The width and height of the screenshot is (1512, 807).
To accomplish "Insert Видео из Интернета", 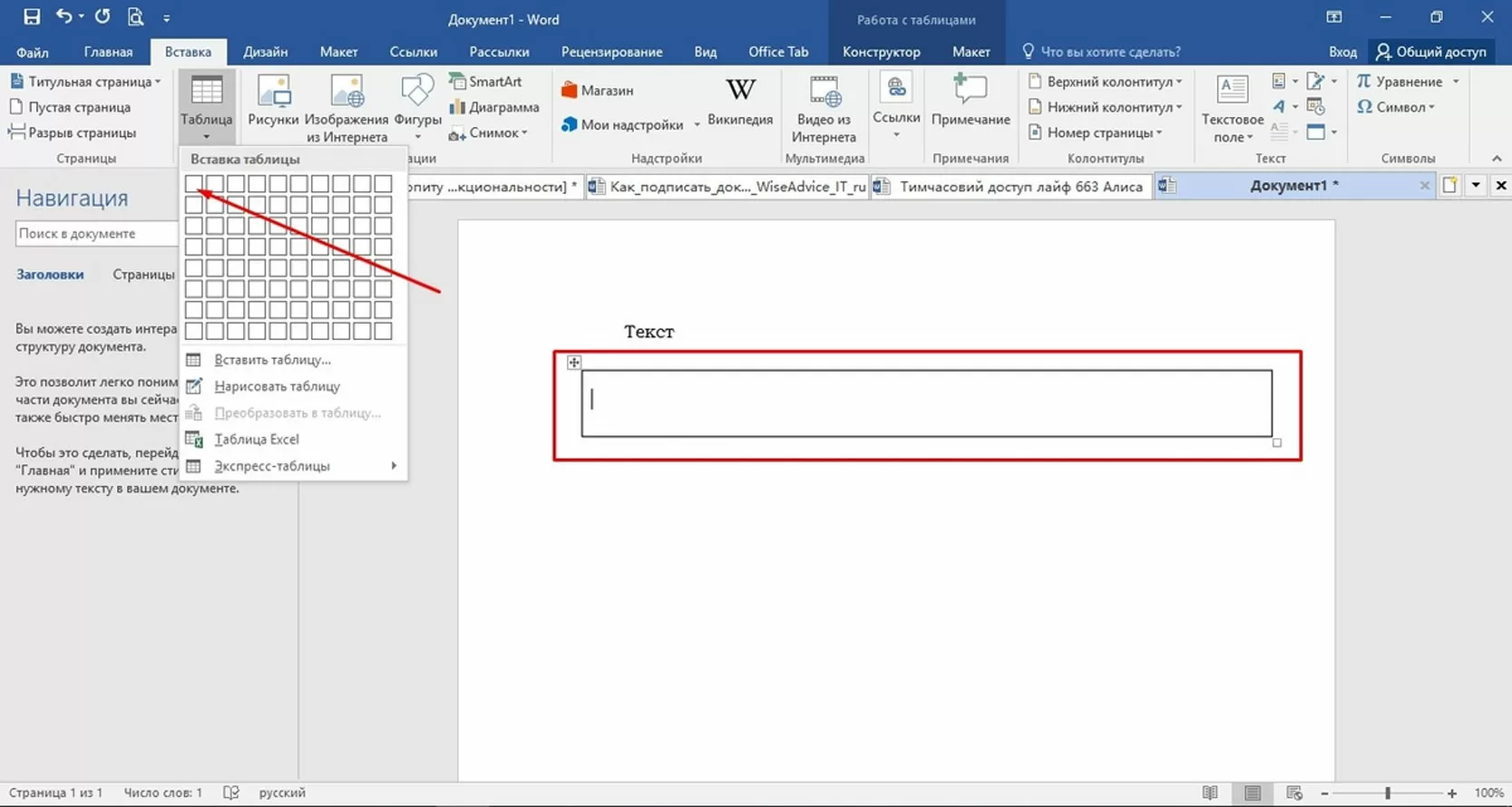I will [x=824, y=108].
